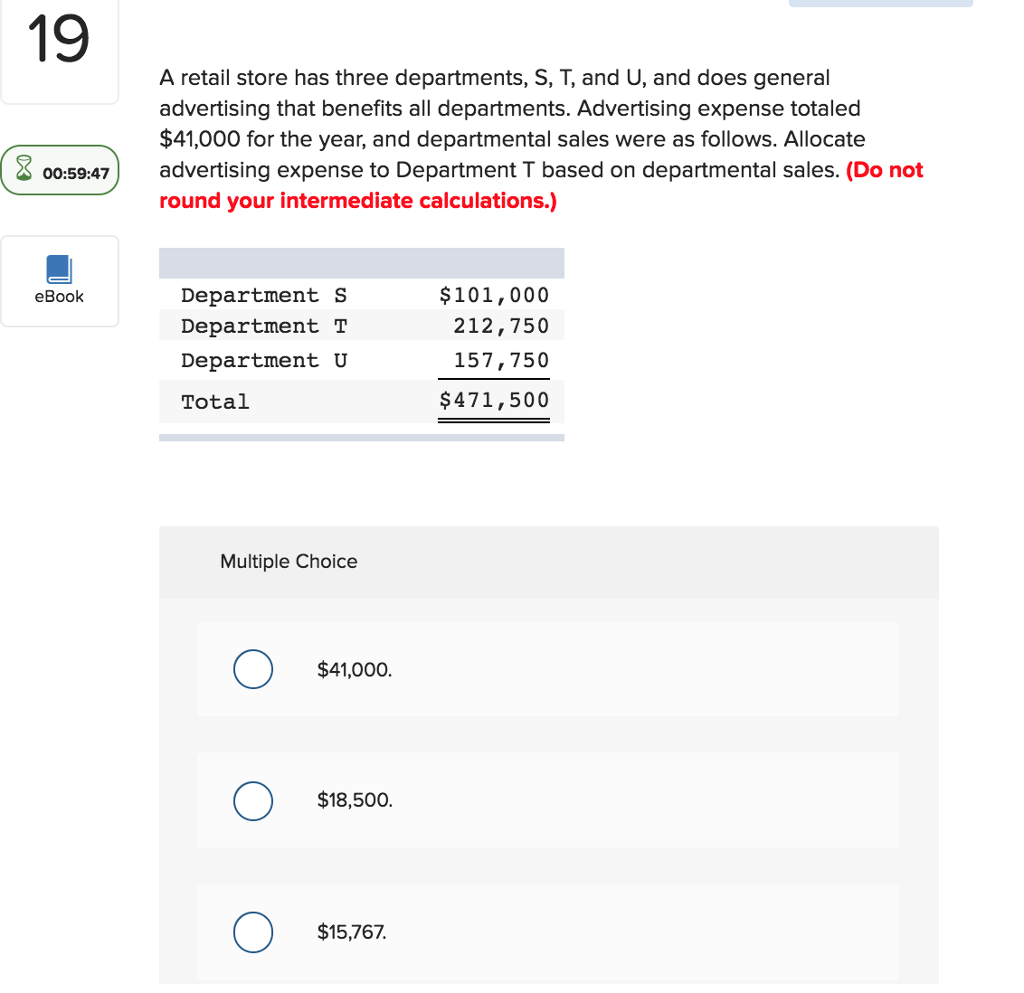Click the $18,500 answer text
Viewport: 1024px width, 993px height.
click(x=354, y=801)
